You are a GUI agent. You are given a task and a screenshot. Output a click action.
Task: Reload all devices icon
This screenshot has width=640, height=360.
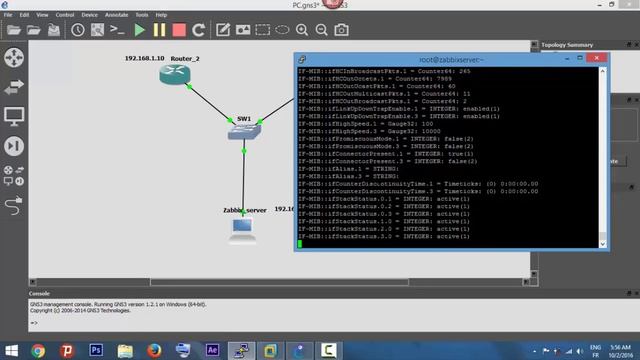(x=198, y=30)
